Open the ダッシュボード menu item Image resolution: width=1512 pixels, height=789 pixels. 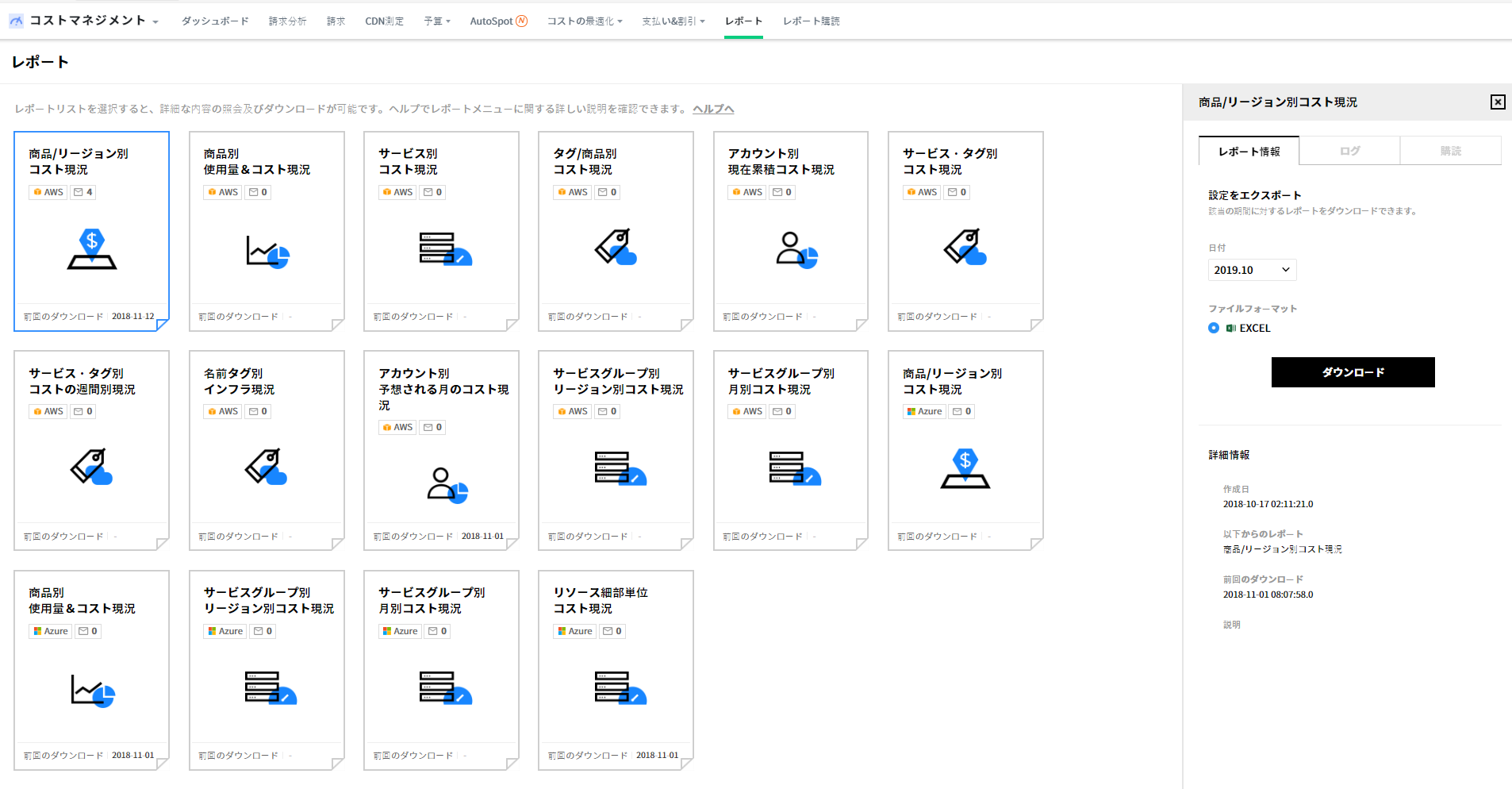(215, 21)
